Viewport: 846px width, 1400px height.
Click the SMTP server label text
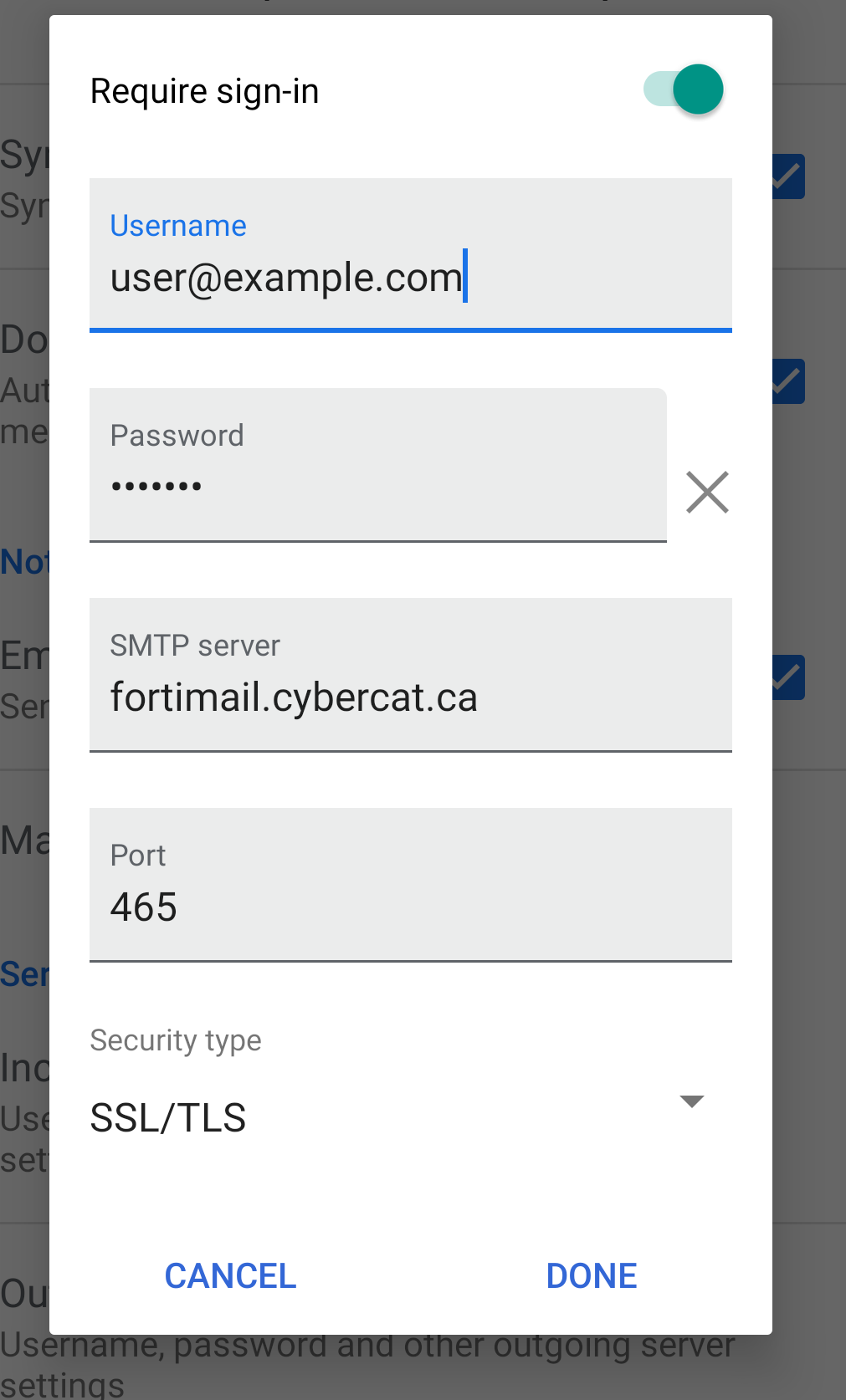[195, 646]
